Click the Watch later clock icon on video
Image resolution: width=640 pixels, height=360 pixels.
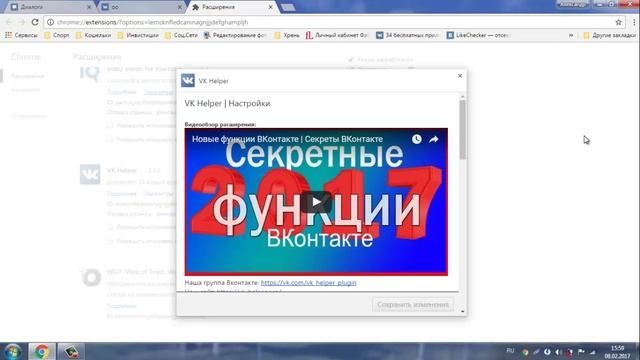pos(416,139)
